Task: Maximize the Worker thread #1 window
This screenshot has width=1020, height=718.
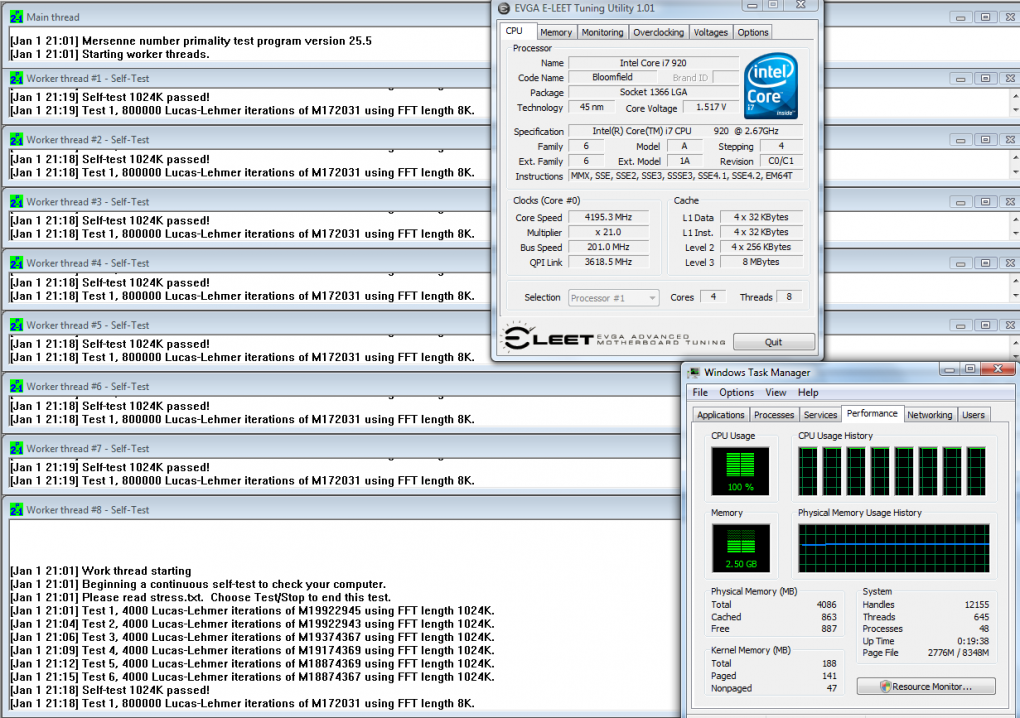Action: click(x=985, y=78)
